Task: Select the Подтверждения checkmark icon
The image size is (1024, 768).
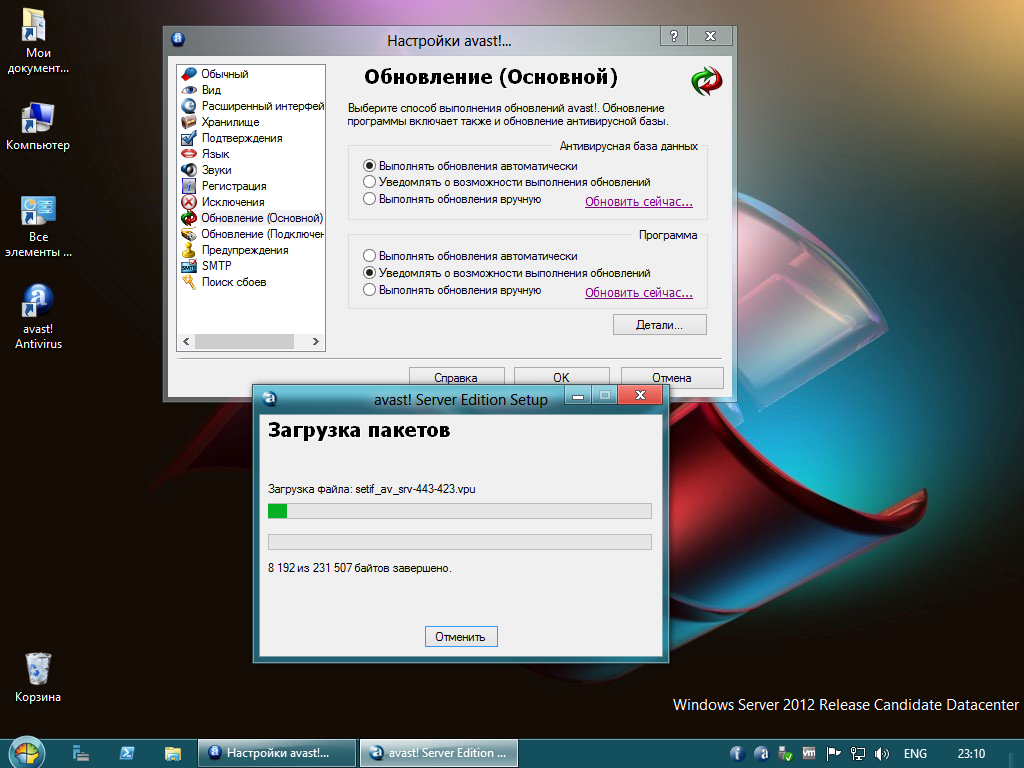Action: click(189, 138)
